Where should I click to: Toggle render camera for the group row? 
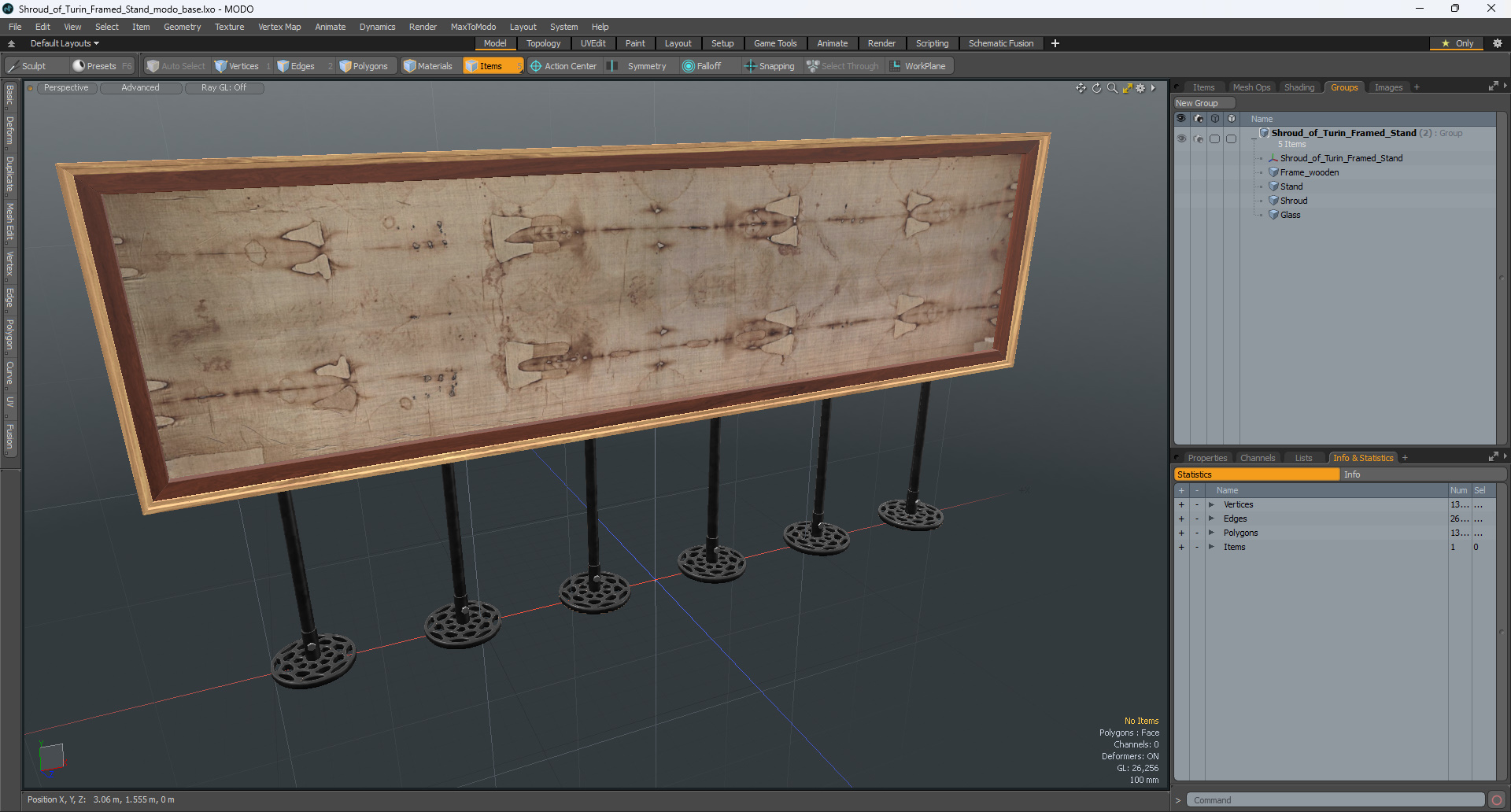pos(1198,138)
